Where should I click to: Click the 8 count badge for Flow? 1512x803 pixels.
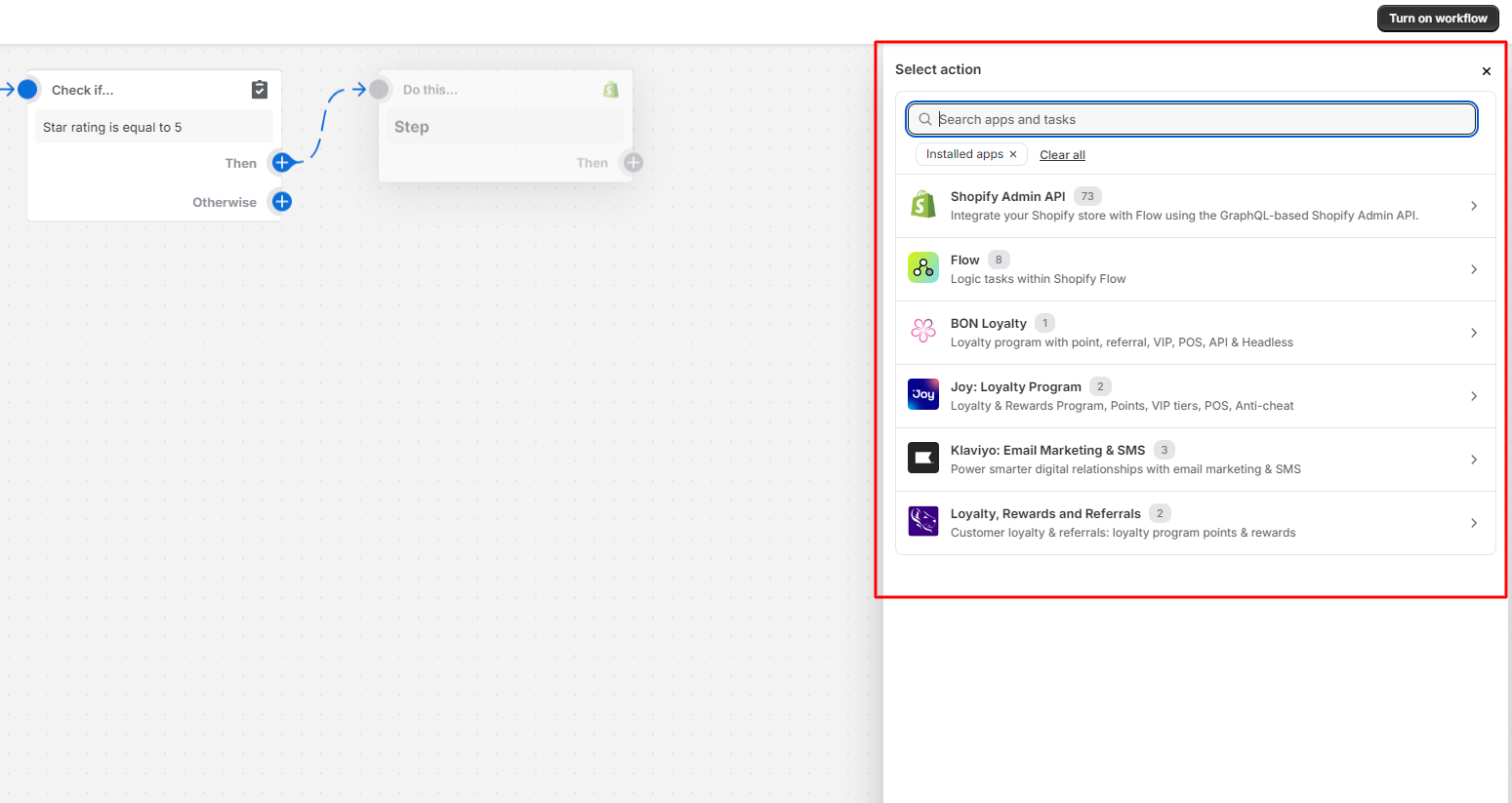point(999,260)
